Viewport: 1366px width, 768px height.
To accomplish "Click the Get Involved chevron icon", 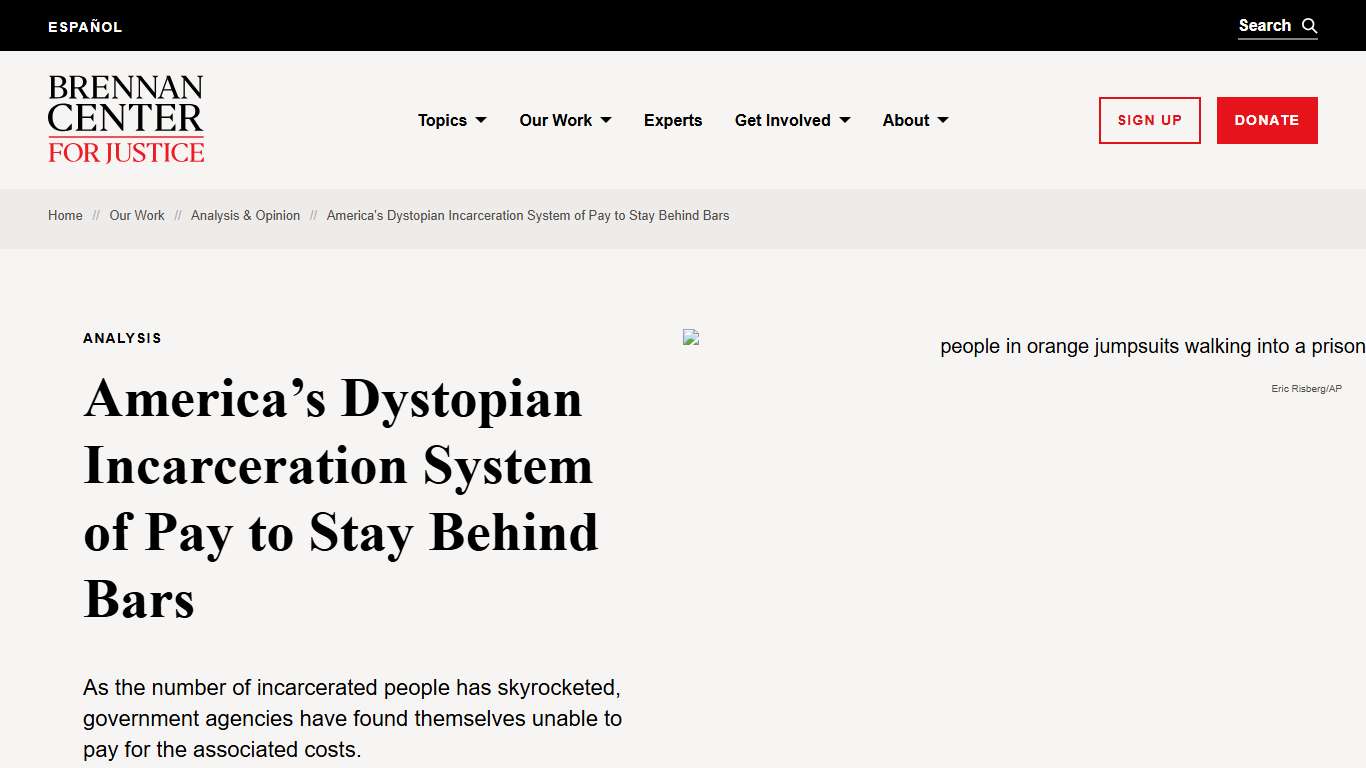I will (846, 120).
